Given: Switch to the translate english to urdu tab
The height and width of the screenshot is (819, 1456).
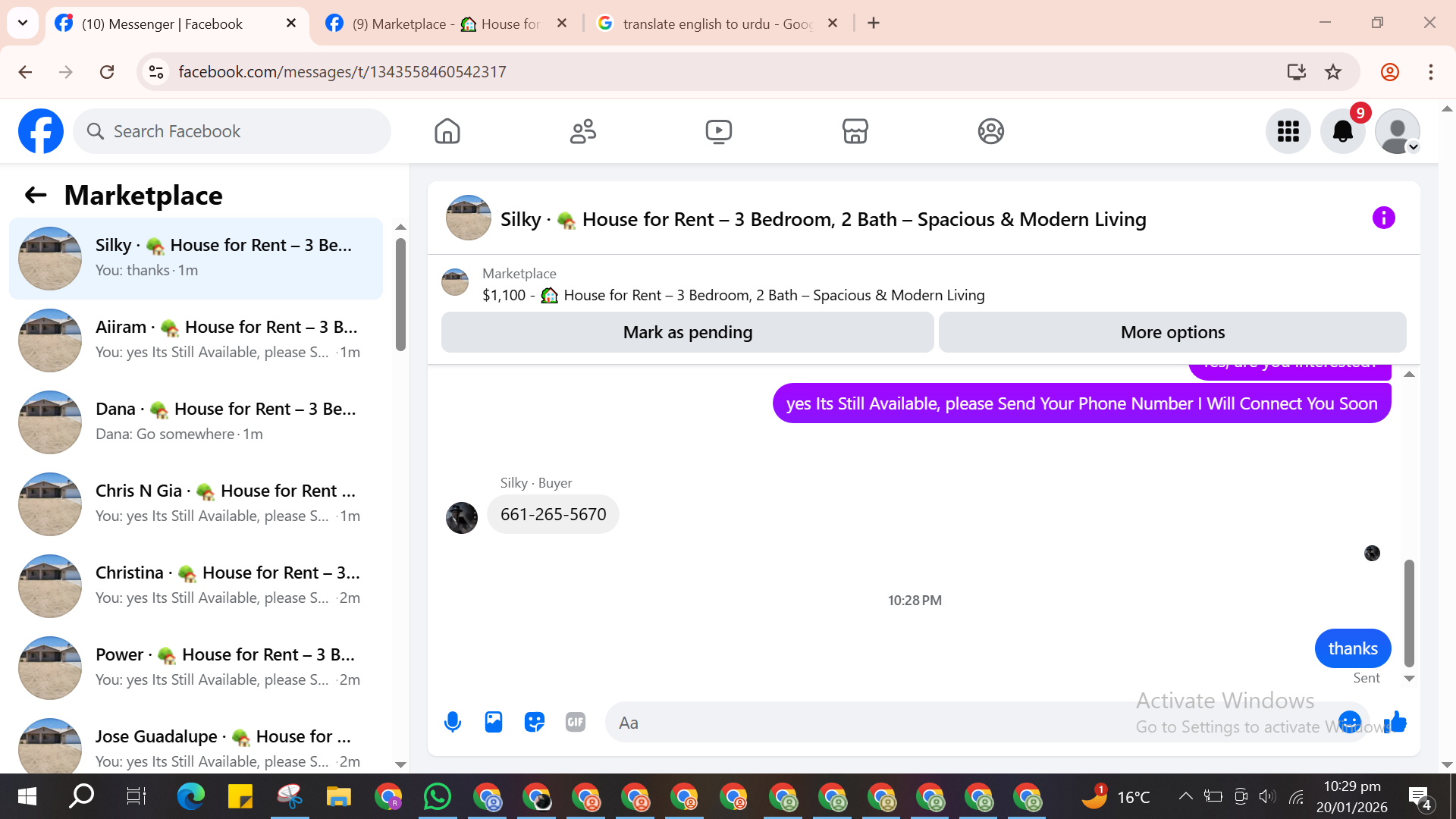Looking at the screenshot, I should pos(717,24).
